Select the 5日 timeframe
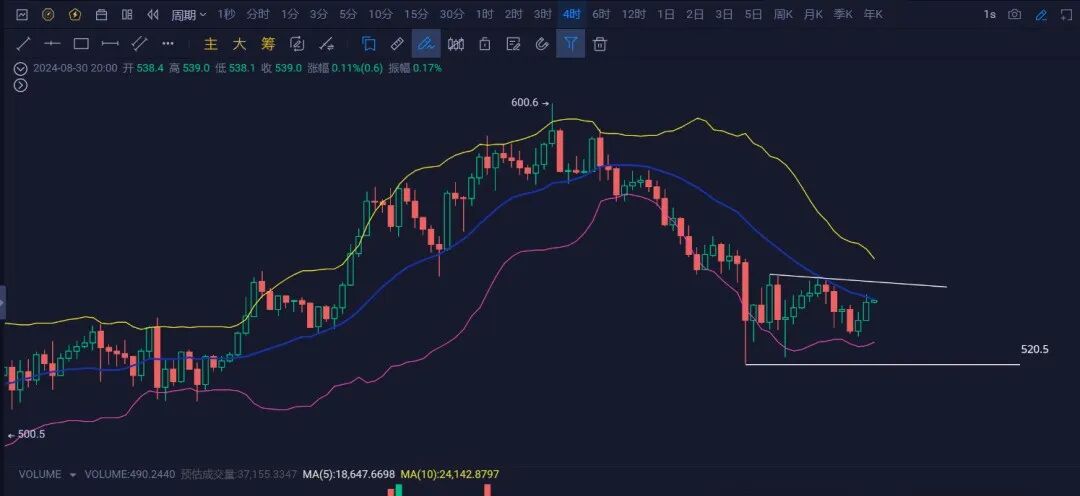The height and width of the screenshot is (496, 1080). [753, 14]
